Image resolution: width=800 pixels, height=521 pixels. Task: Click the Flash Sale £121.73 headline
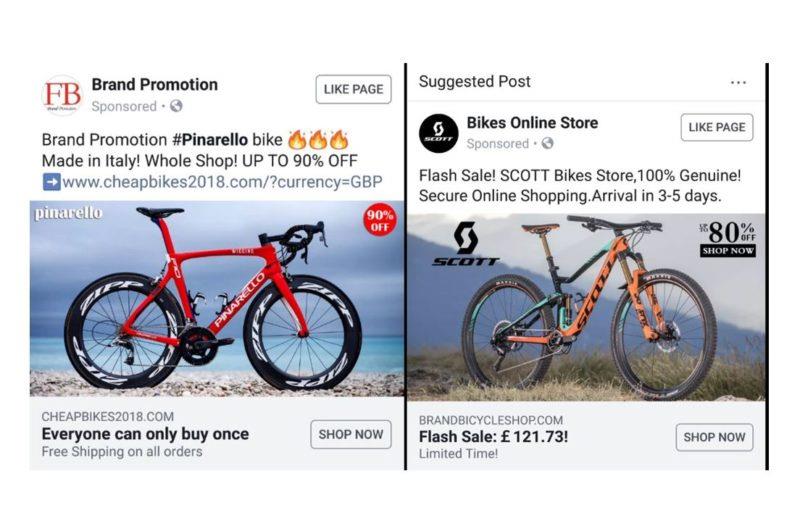click(x=493, y=436)
